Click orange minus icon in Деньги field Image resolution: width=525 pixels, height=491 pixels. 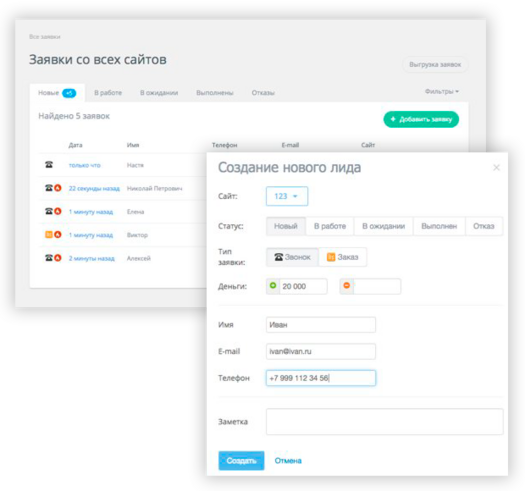tap(347, 286)
